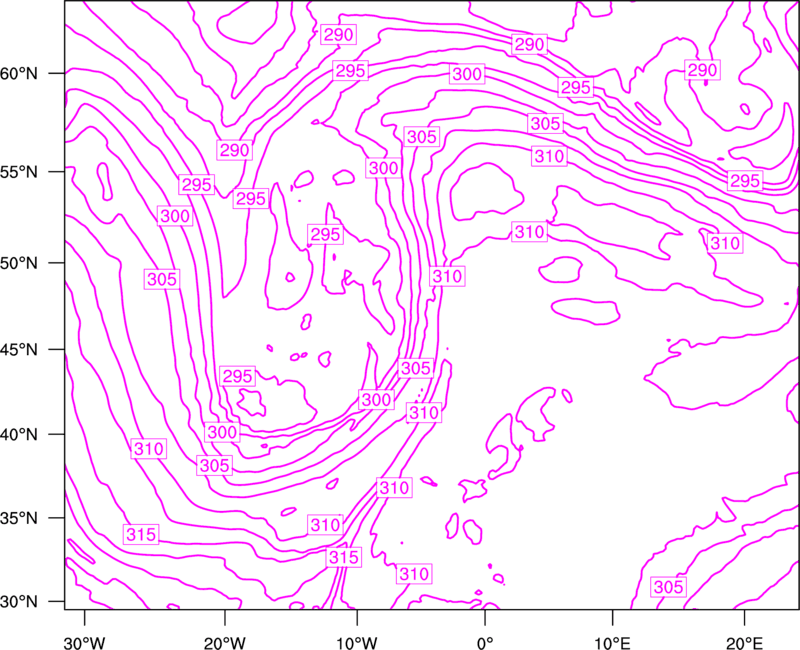Viewport: 800px width, 650px height.
Task: Select the 0° longitude axis label
Action: [485, 642]
